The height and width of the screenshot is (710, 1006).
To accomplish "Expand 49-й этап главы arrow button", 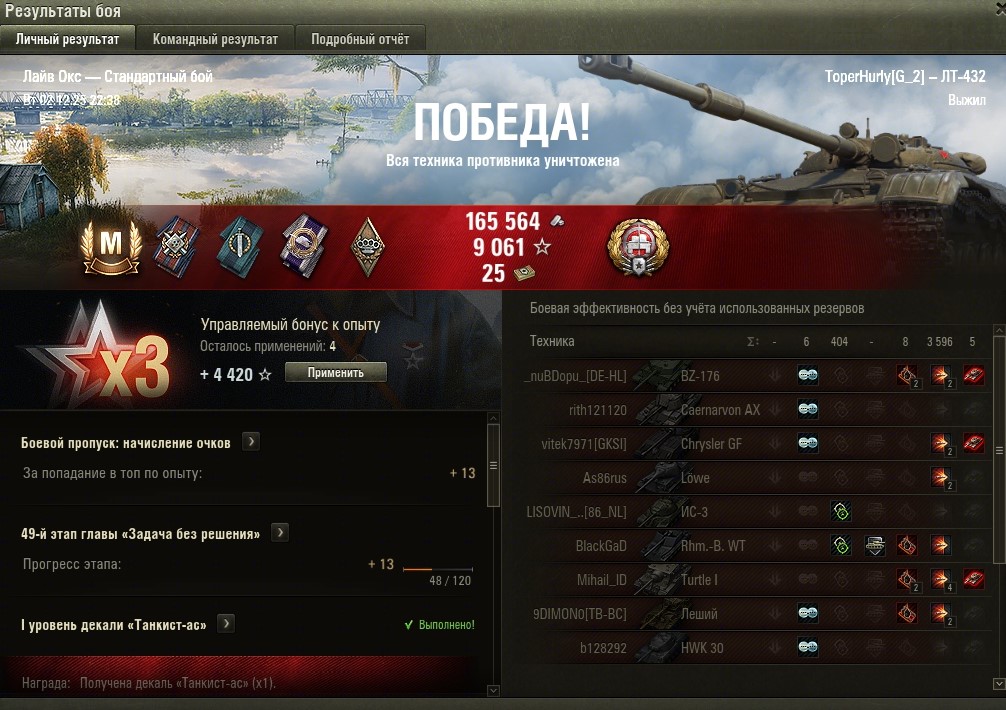I will (x=280, y=533).
